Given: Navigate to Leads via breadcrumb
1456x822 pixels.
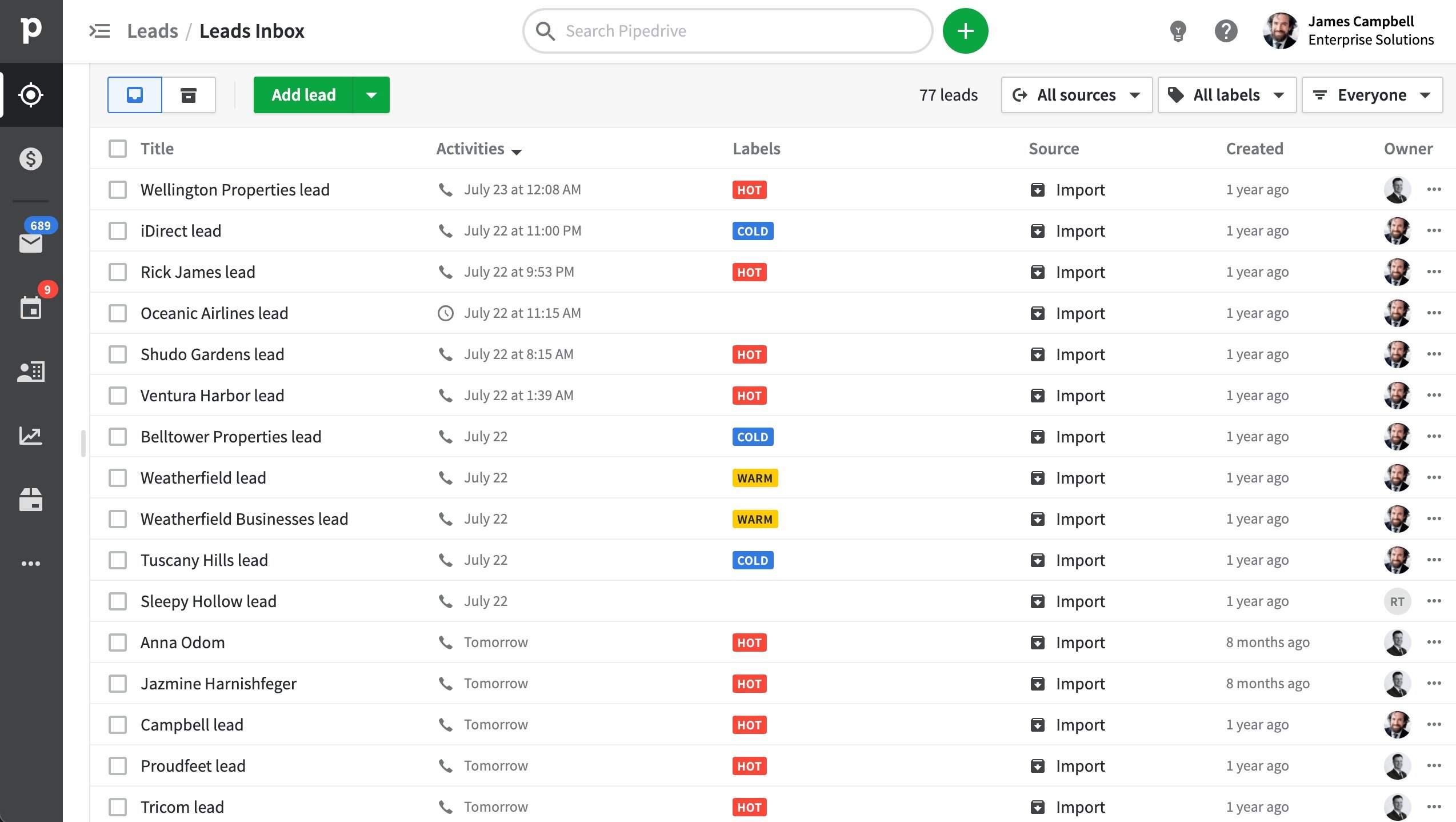Looking at the screenshot, I should click(x=153, y=30).
